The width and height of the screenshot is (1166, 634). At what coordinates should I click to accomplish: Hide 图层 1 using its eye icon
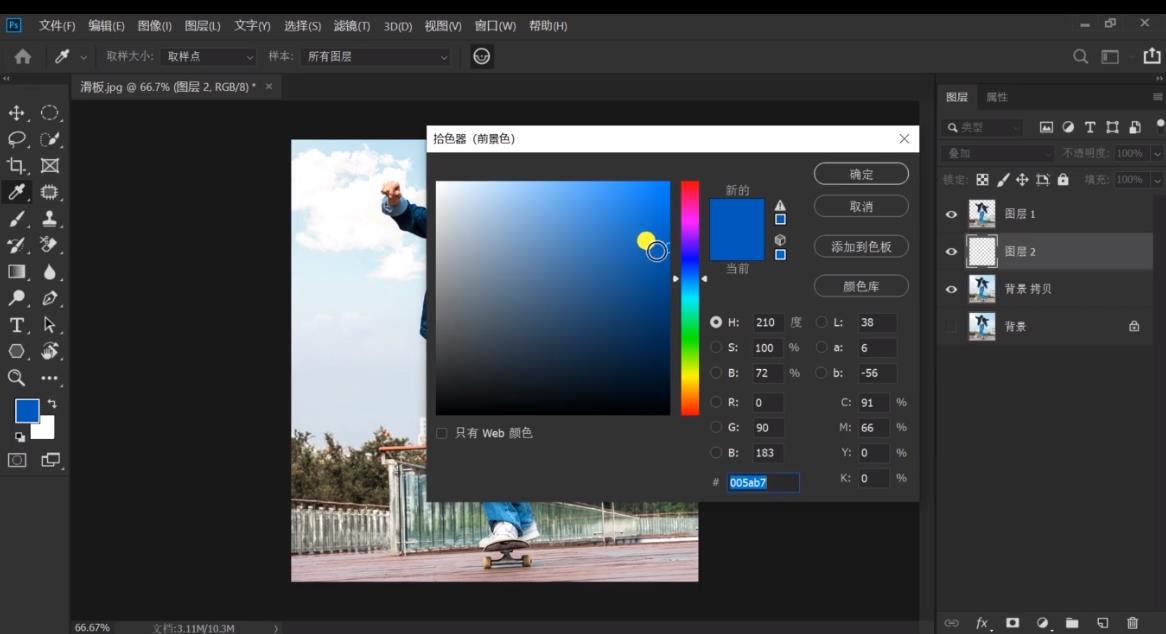(x=951, y=214)
